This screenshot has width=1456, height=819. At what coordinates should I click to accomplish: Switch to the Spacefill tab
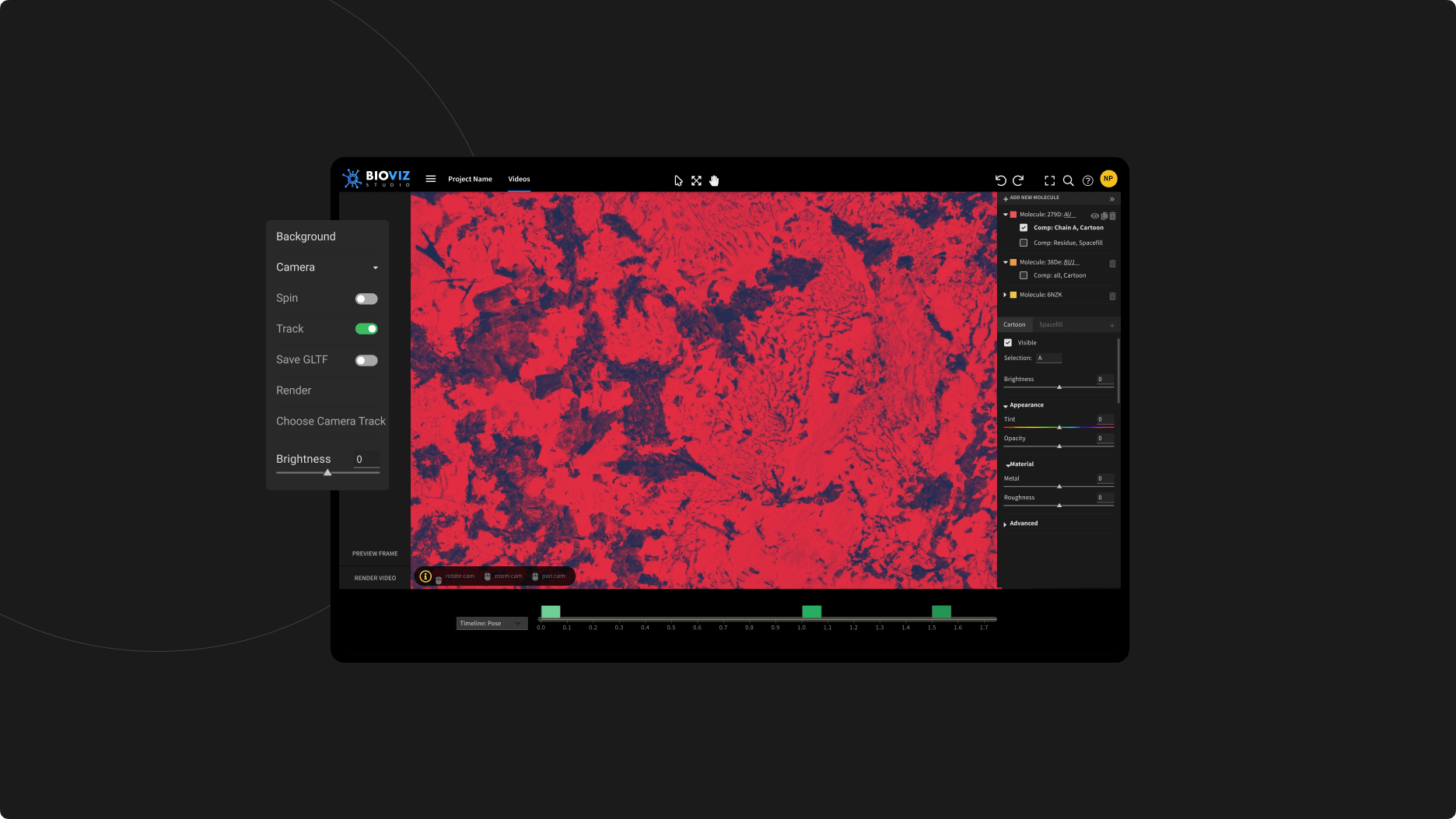pyautogui.click(x=1050, y=324)
